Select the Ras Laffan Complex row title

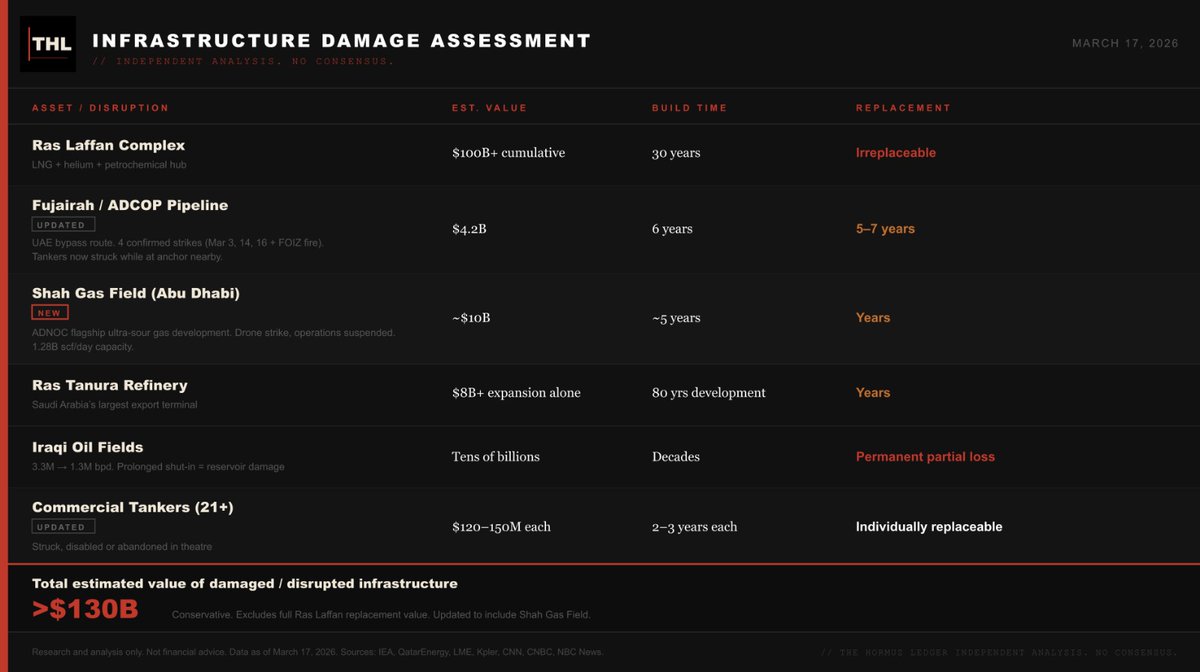(x=108, y=145)
